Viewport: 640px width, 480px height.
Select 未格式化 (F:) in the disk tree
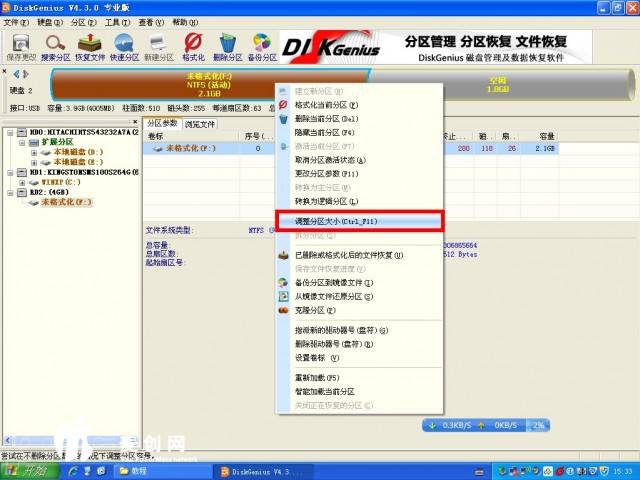click(66, 202)
